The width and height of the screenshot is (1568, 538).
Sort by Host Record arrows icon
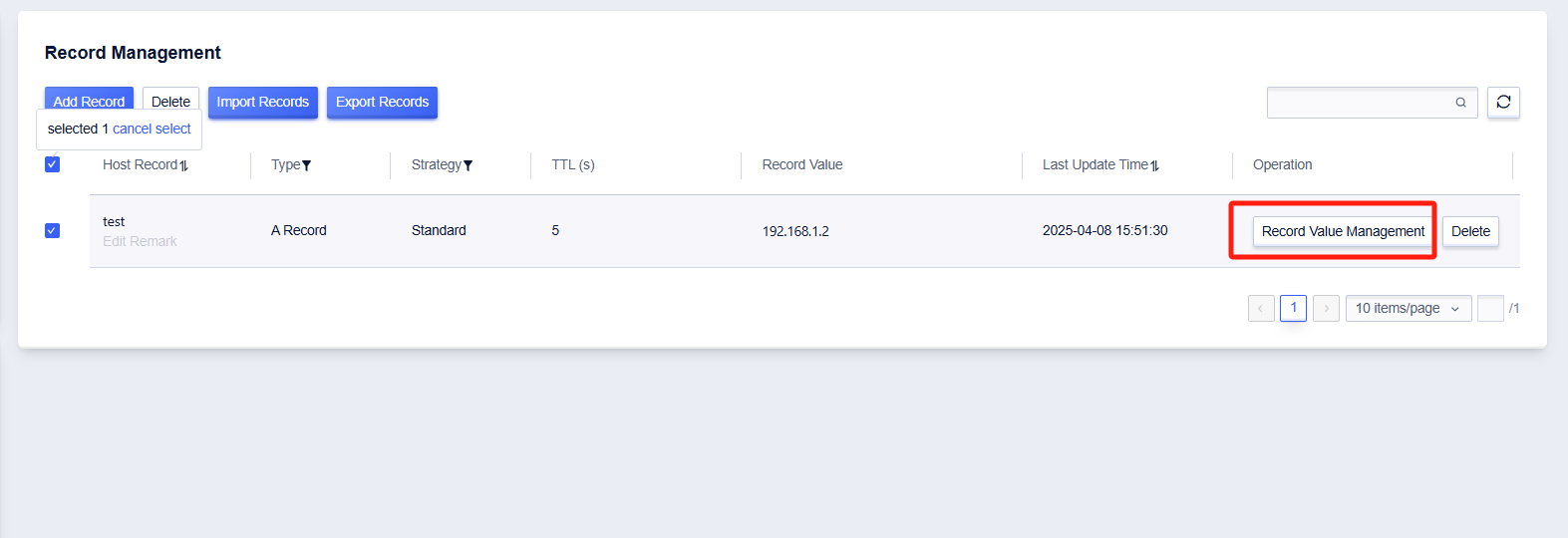(x=183, y=165)
